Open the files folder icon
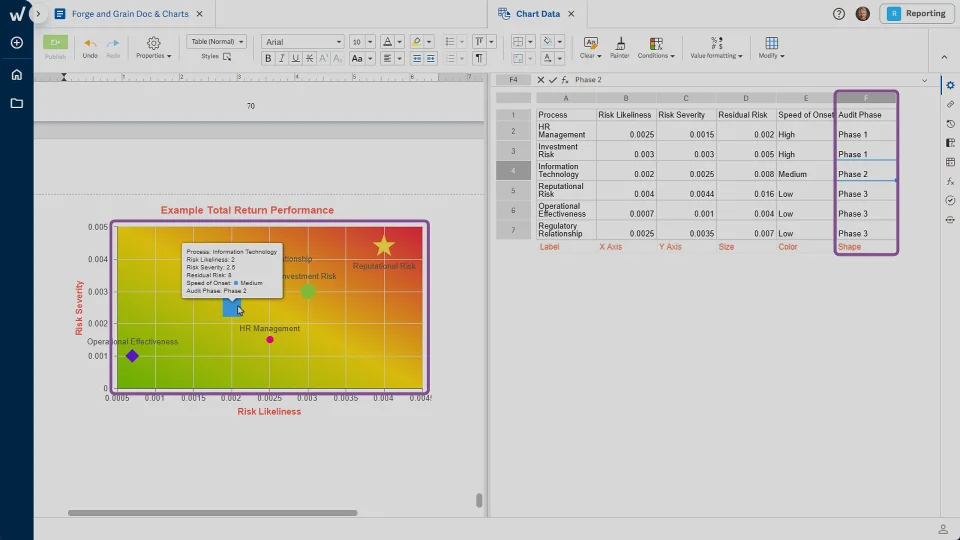This screenshot has height=540, width=960. (17, 103)
